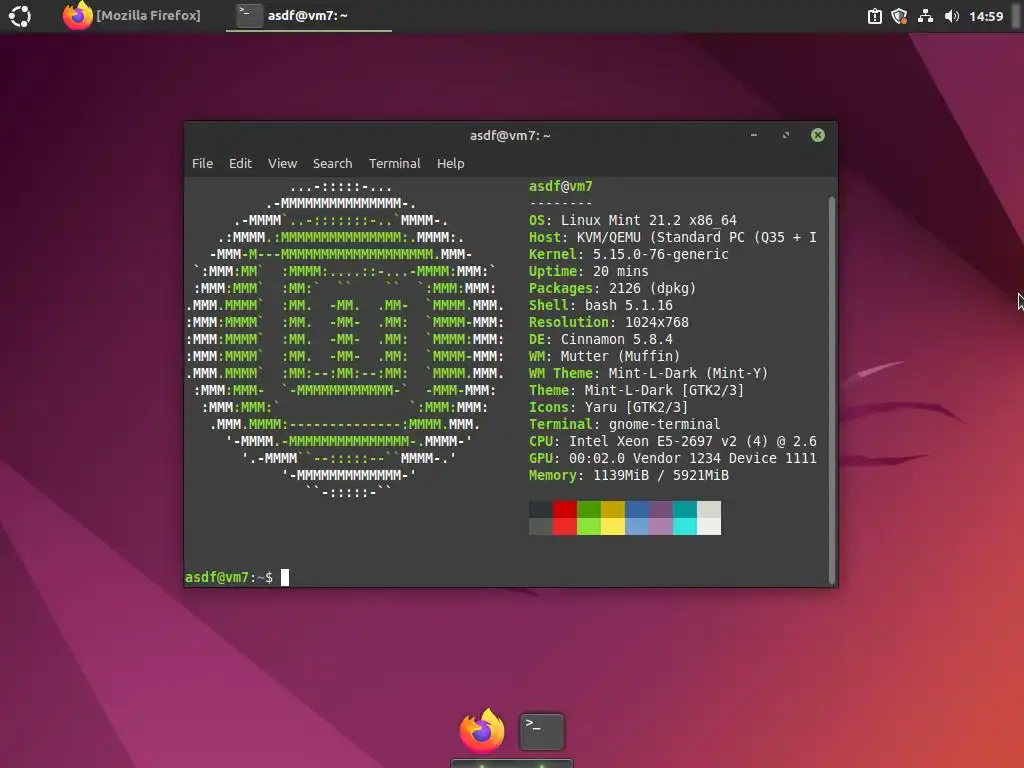Viewport: 1024px width, 768px height.
Task: Open the network connections tray icon
Action: click(x=925, y=16)
